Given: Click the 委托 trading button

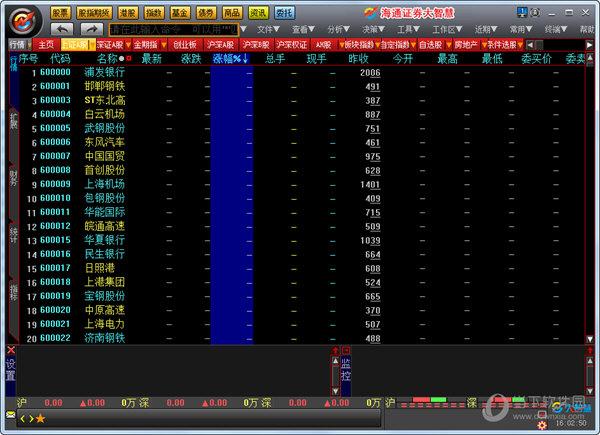Looking at the screenshot, I should point(284,12).
